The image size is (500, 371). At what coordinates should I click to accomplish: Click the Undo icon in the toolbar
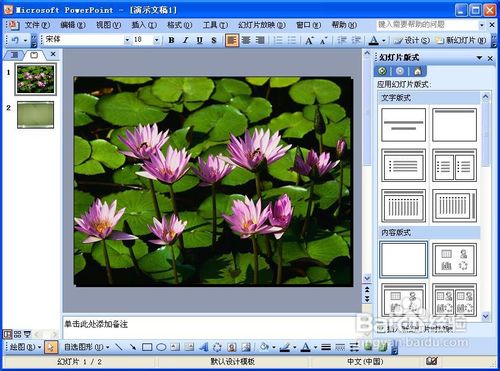(x=15, y=40)
